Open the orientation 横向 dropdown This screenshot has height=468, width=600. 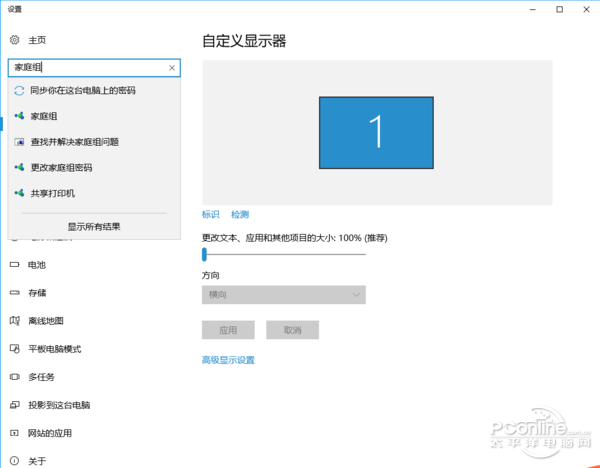pyautogui.click(x=284, y=295)
